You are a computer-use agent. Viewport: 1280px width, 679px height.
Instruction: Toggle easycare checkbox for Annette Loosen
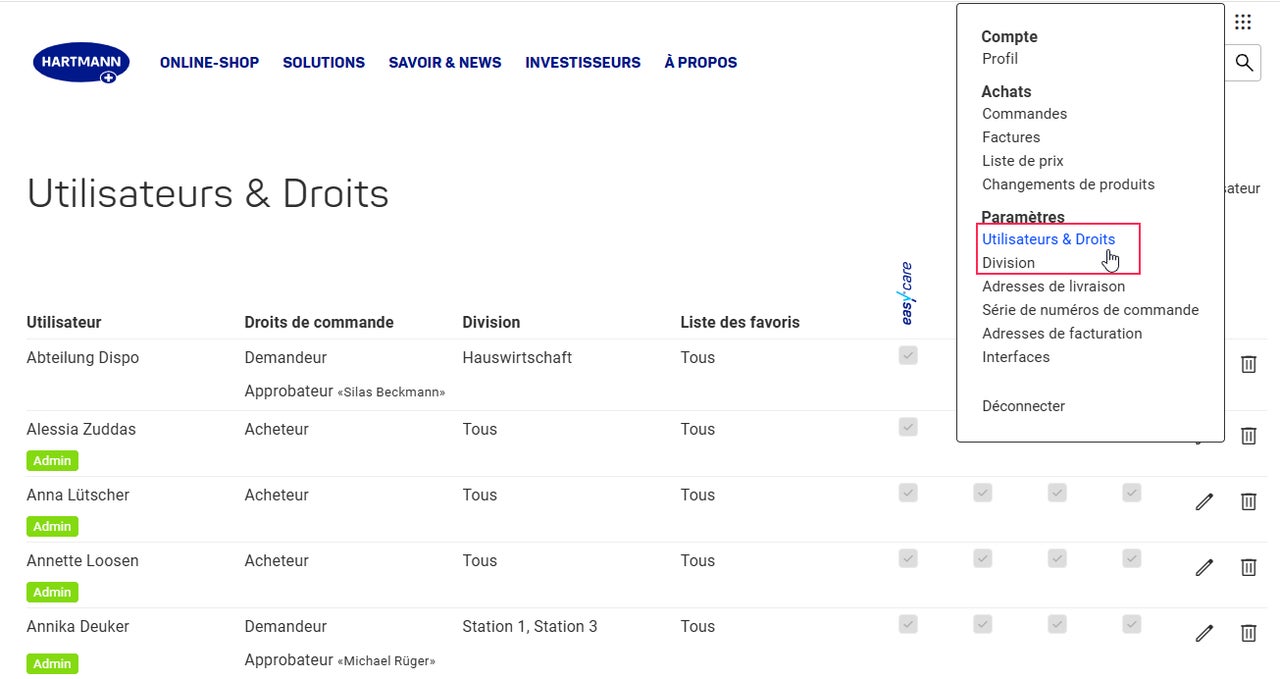[x=908, y=558]
